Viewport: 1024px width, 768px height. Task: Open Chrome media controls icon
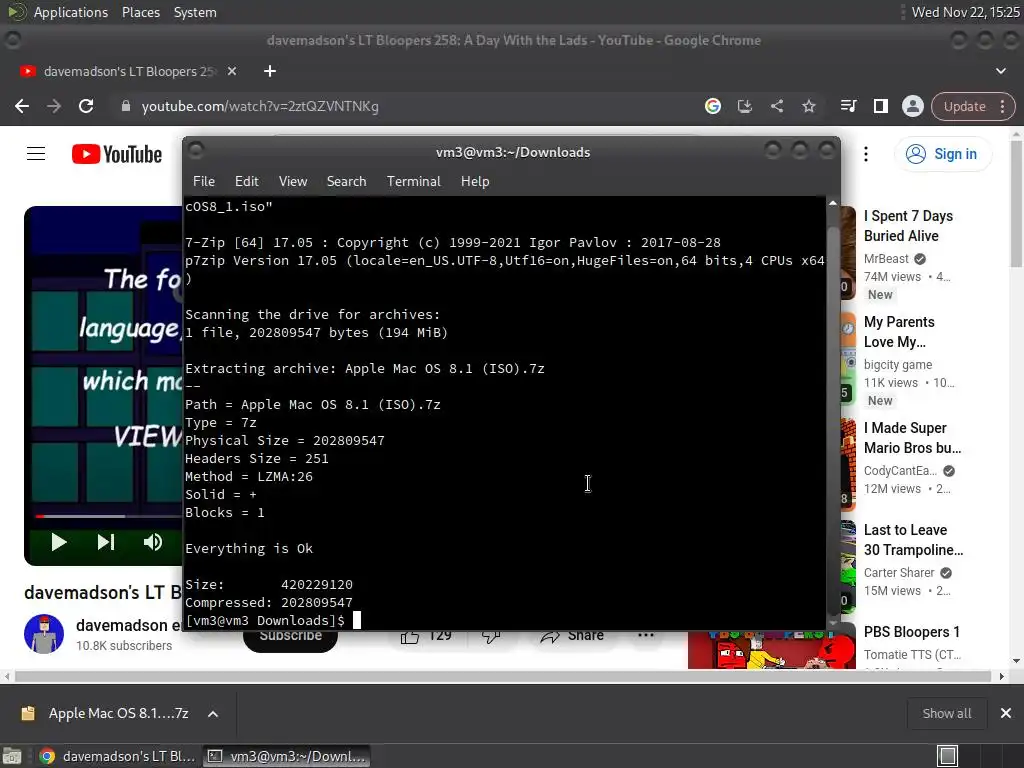pos(848,106)
